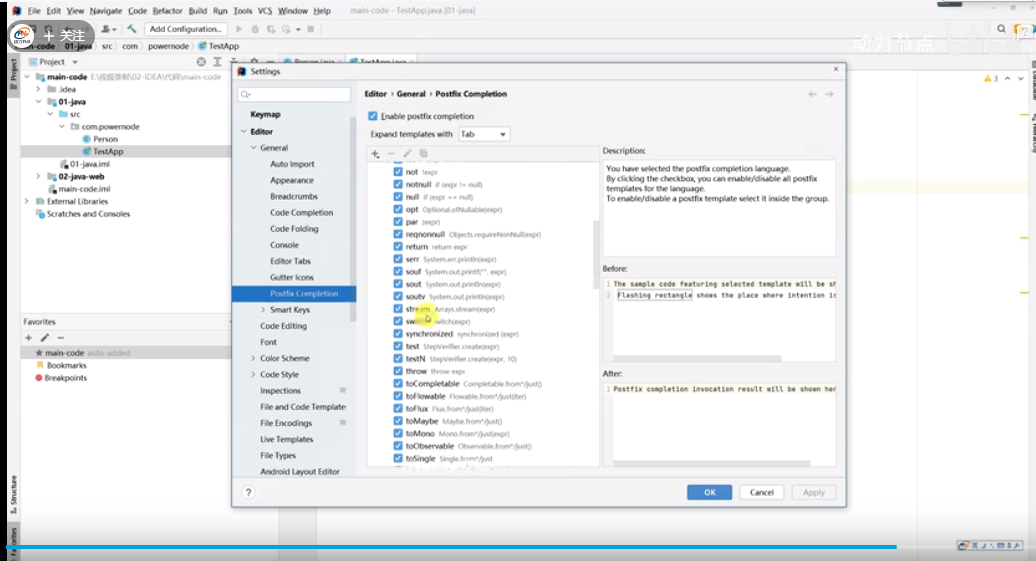Viewport: 1036px width, 561px height.
Task: Uncheck the toCompletable template checkbox
Action: tap(398, 384)
